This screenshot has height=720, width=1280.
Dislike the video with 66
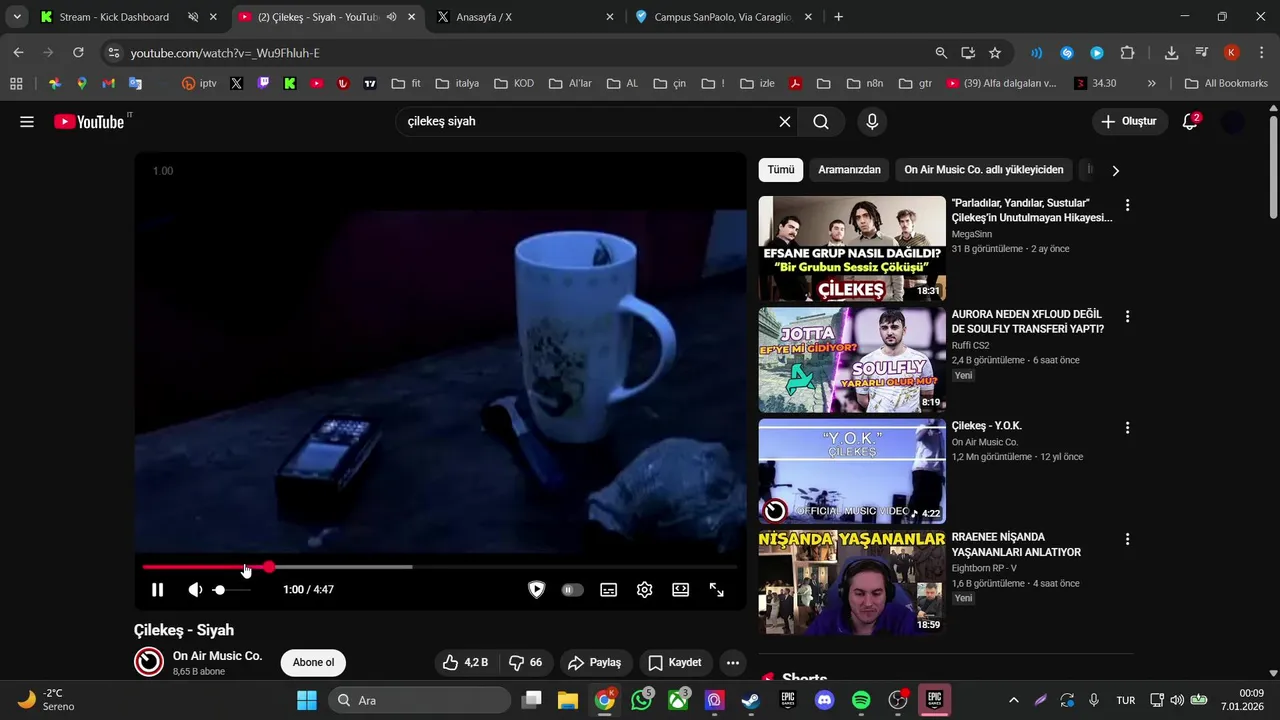pyautogui.click(x=526, y=663)
